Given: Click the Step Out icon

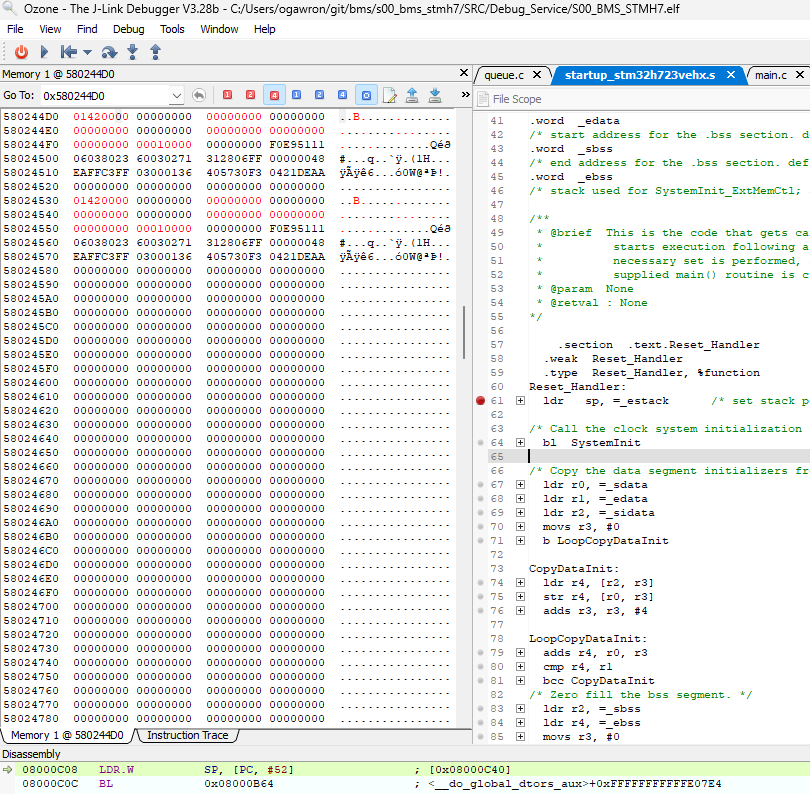Looking at the screenshot, I should (x=155, y=52).
